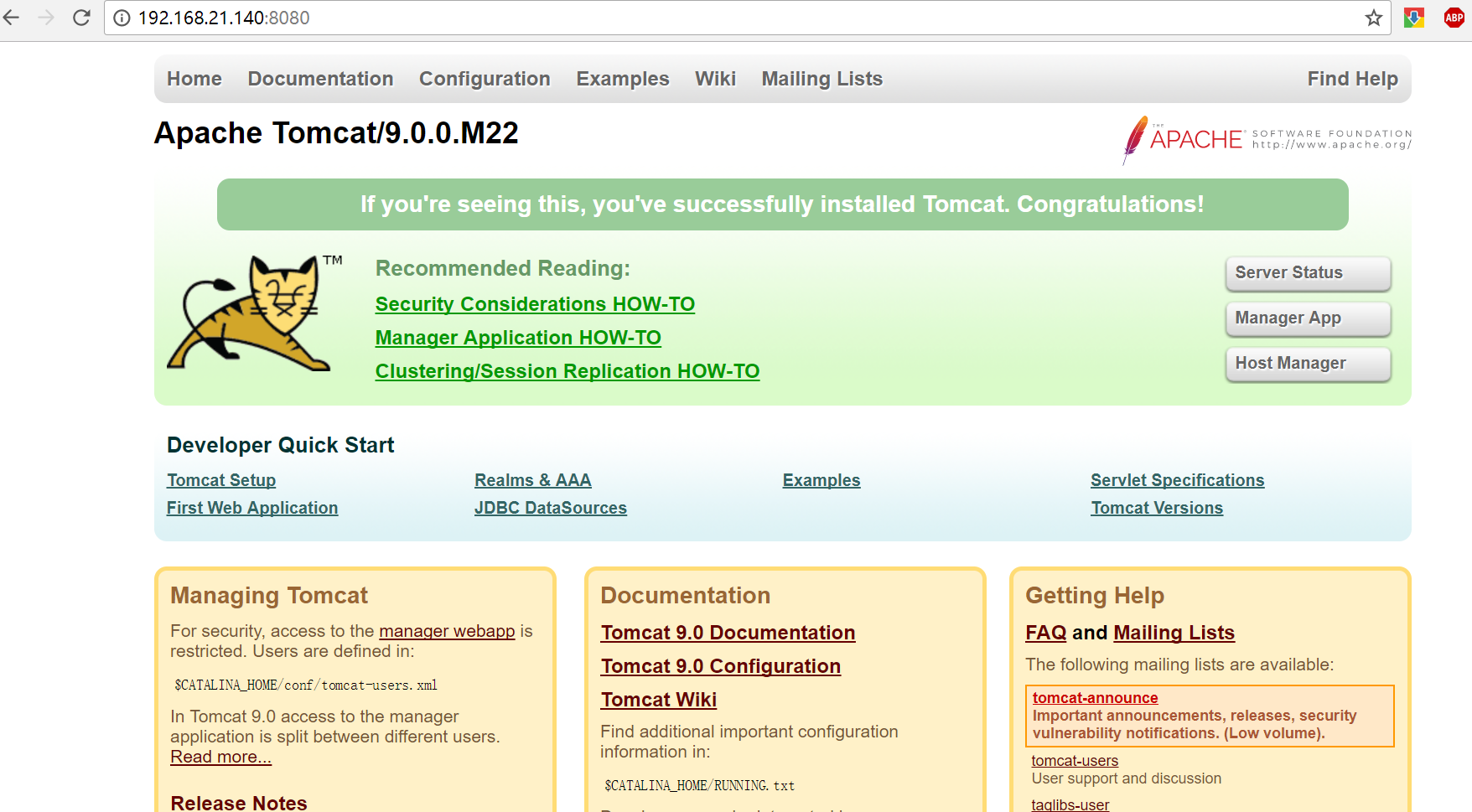Open the Documentation nav item

[320, 79]
